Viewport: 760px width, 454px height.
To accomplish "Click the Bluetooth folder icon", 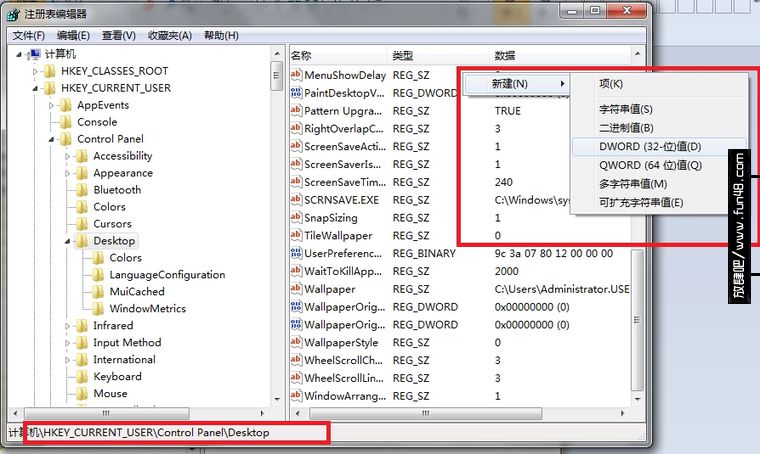I will coord(82,190).
